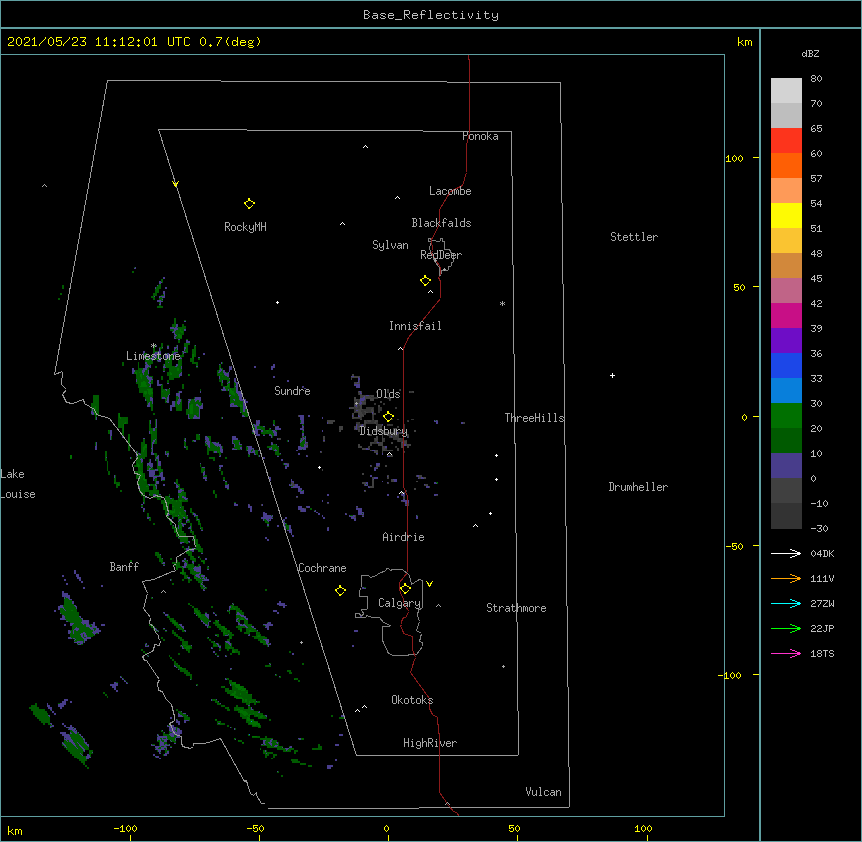862x842 pixels.
Task: Click the yellow diamond marker south of RedDeer
Action: point(425,281)
